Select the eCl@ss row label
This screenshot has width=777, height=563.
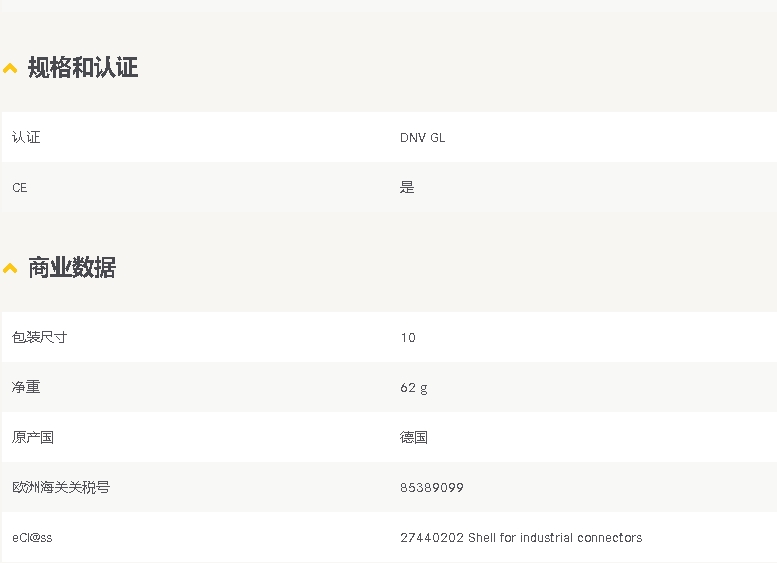[x=32, y=538]
